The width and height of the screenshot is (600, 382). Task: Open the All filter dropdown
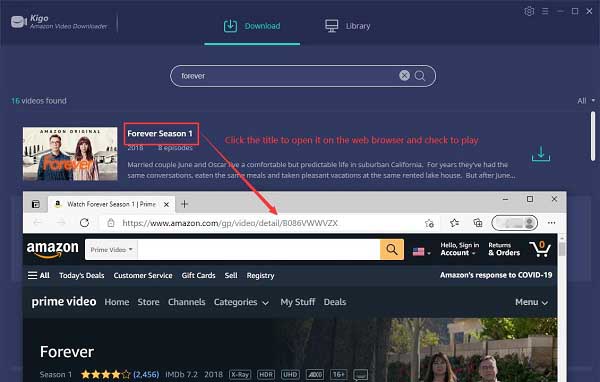pyautogui.click(x=586, y=101)
